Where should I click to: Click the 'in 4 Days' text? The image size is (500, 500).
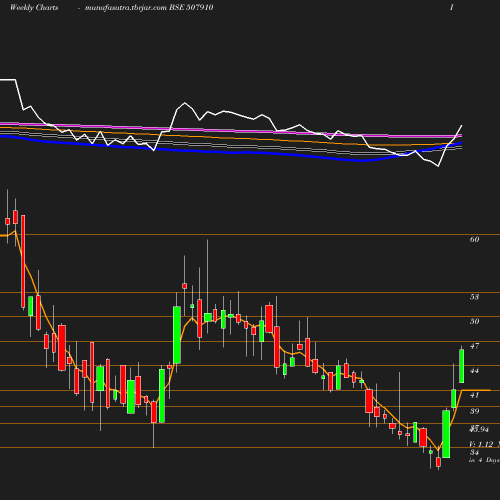coord(484,460)
